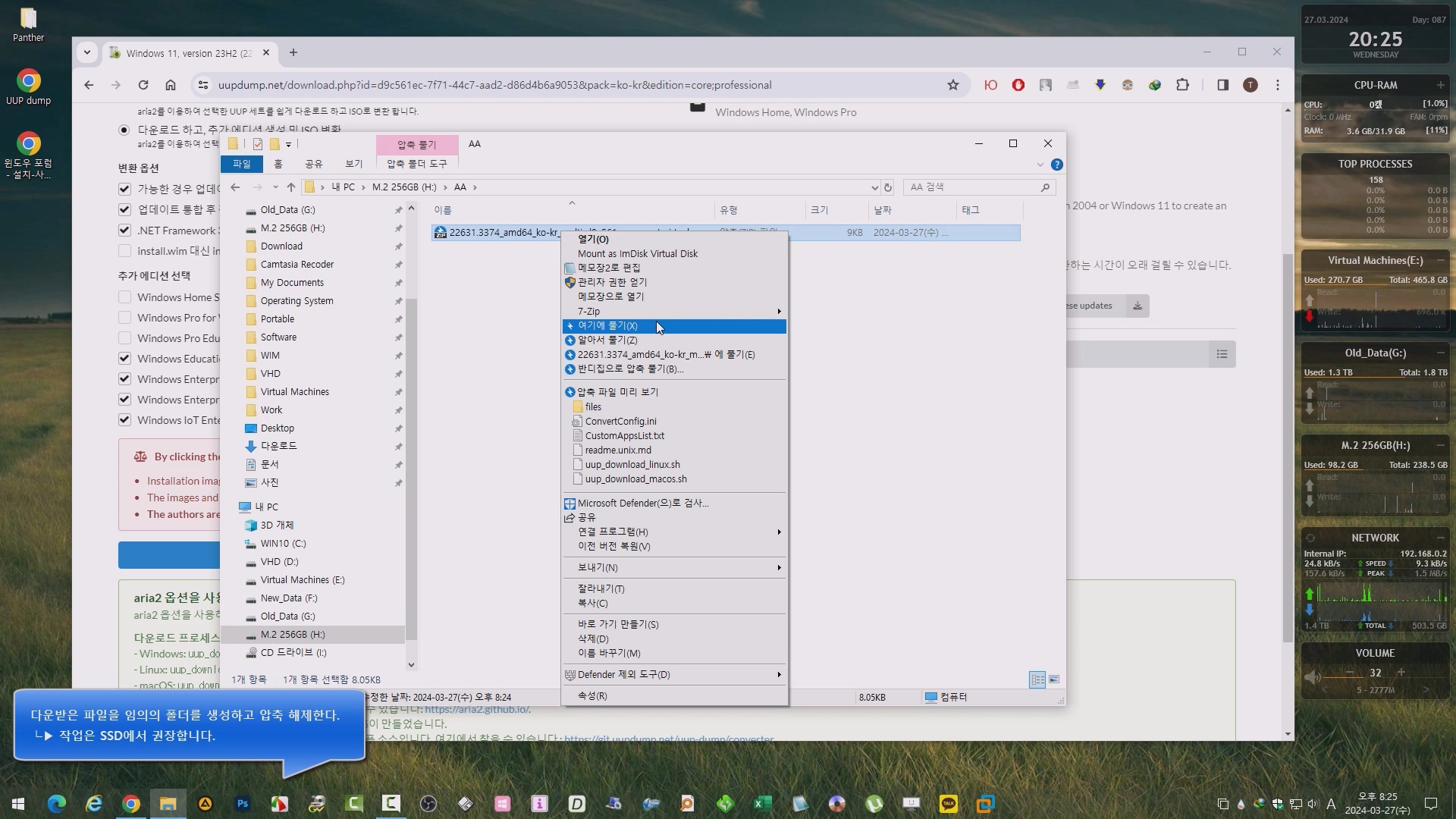This screenshot has height=819, width=1456.
Task: Open Excel from the taskbar
Action: (762, 804)
